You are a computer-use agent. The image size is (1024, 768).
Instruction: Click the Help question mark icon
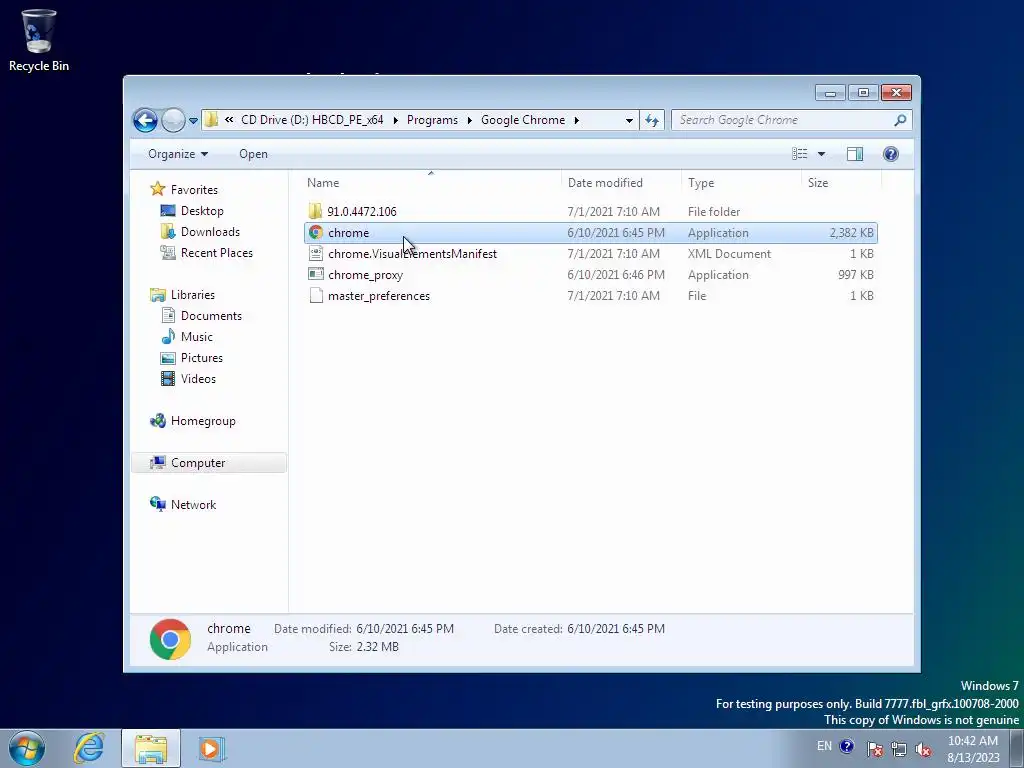point(891,153)
